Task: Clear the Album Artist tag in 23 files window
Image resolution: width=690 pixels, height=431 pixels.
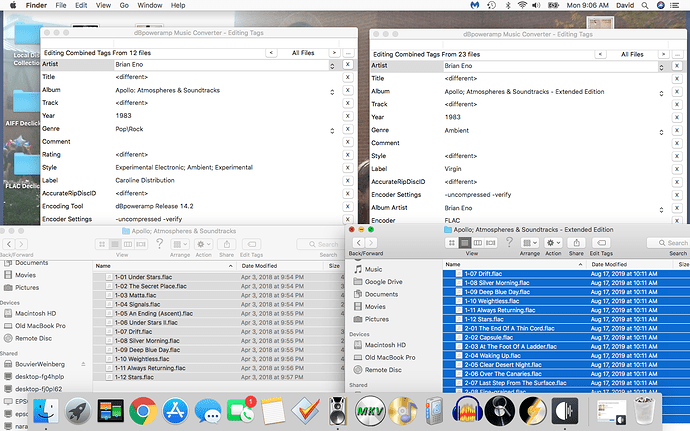Action: point(677,208)
